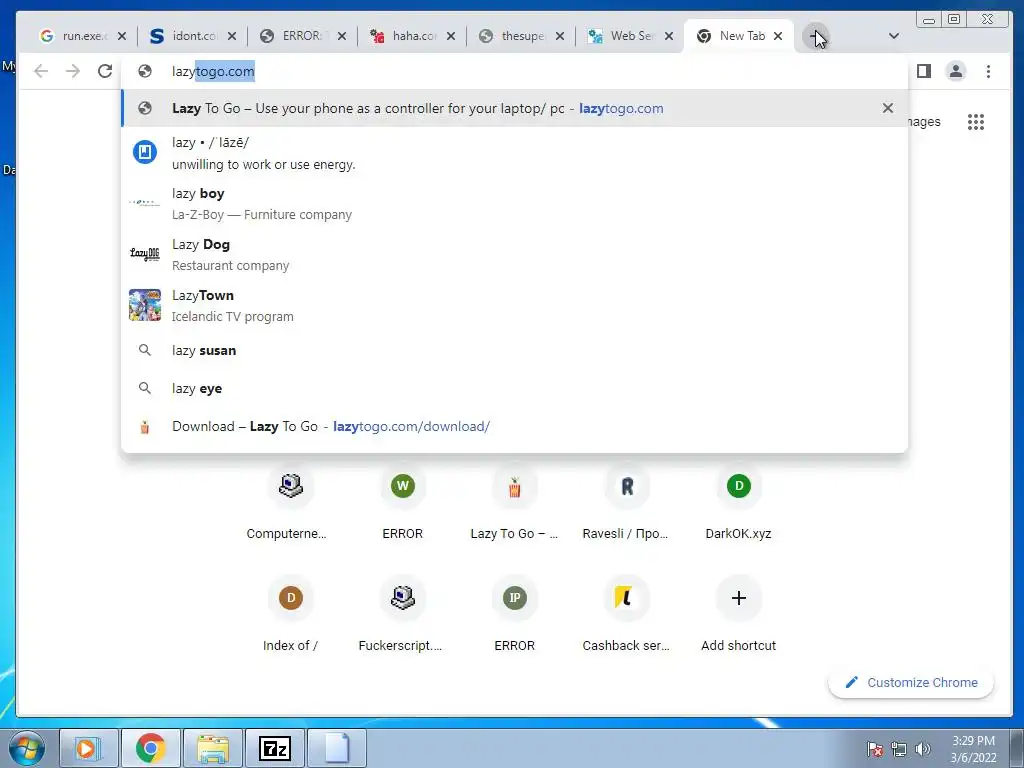Click Add shortcut button
The height and width of the screenshot is (768, 1024).
pyautogui.click(x=739, y=614)
